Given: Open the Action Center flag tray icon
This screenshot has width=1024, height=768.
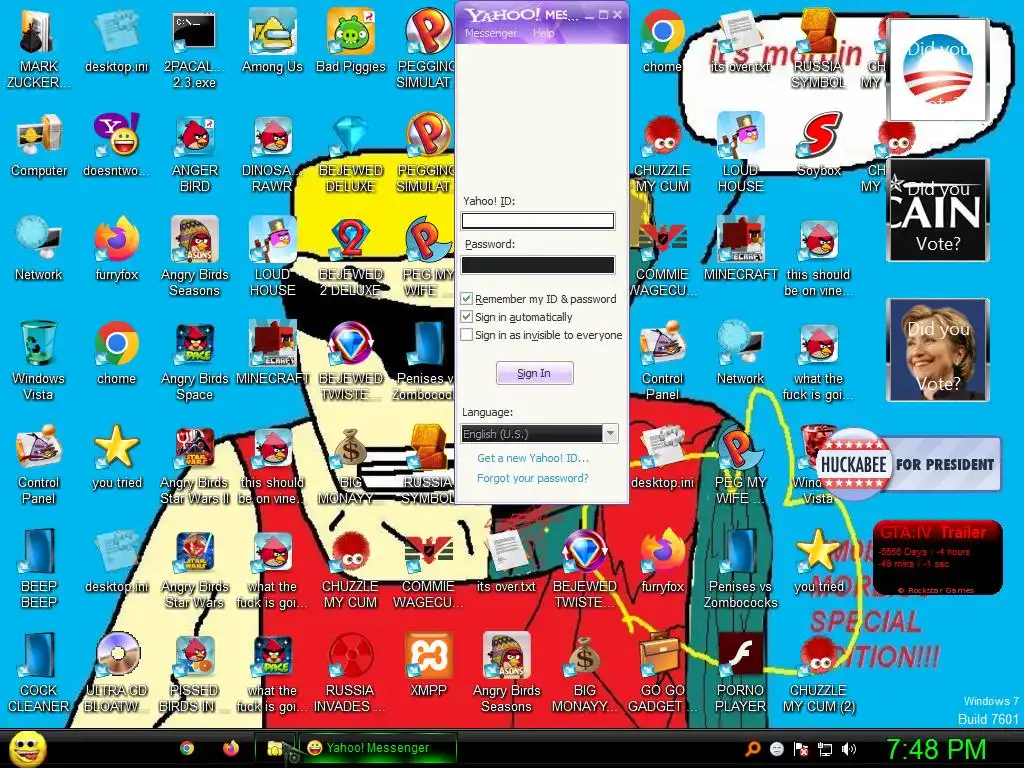Looking at the screenshot, I should [801, 749].
